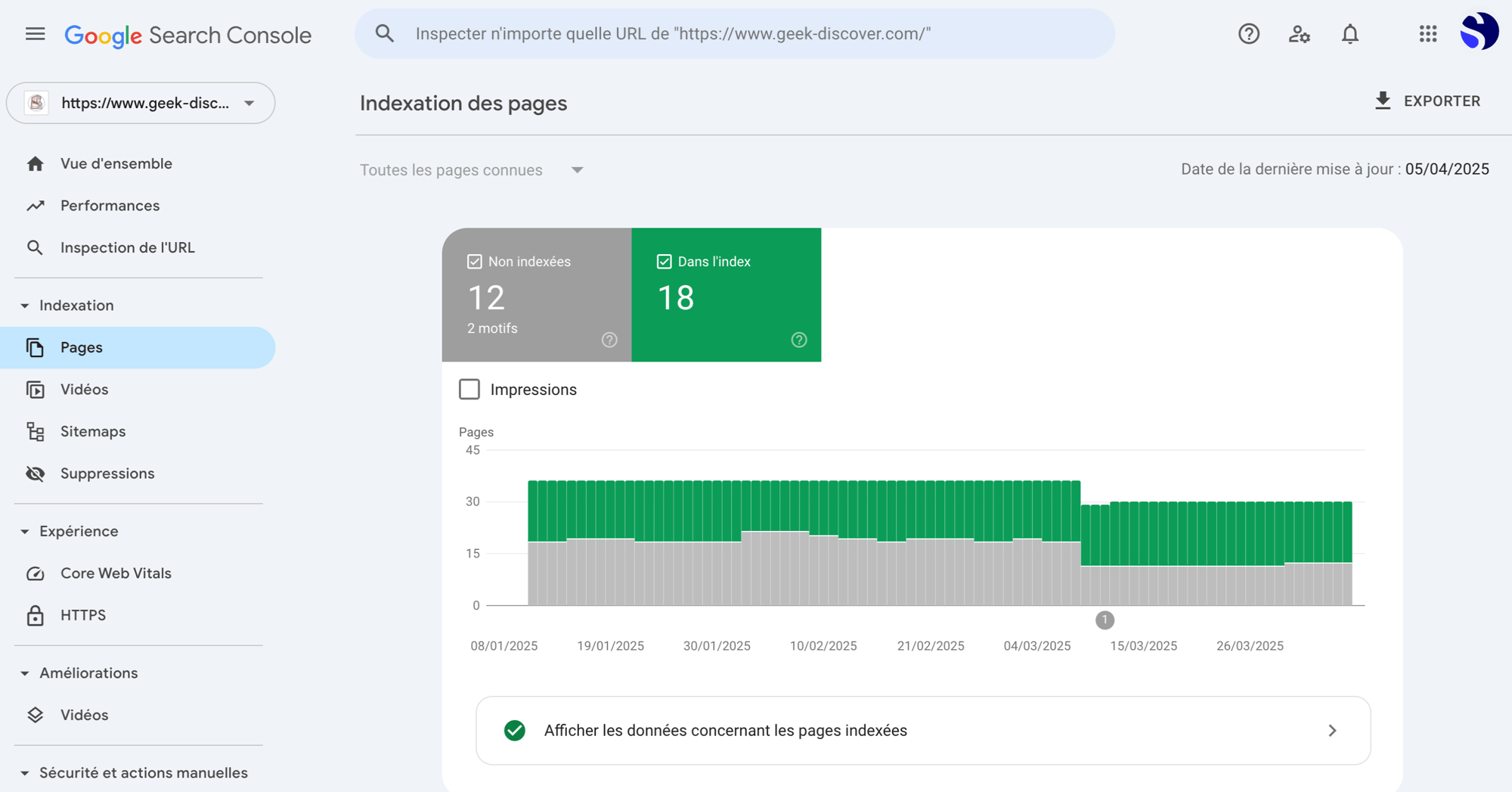The image size is (1512, 792).
Task: Open the hamburger navigation menu
Action: 35,34
